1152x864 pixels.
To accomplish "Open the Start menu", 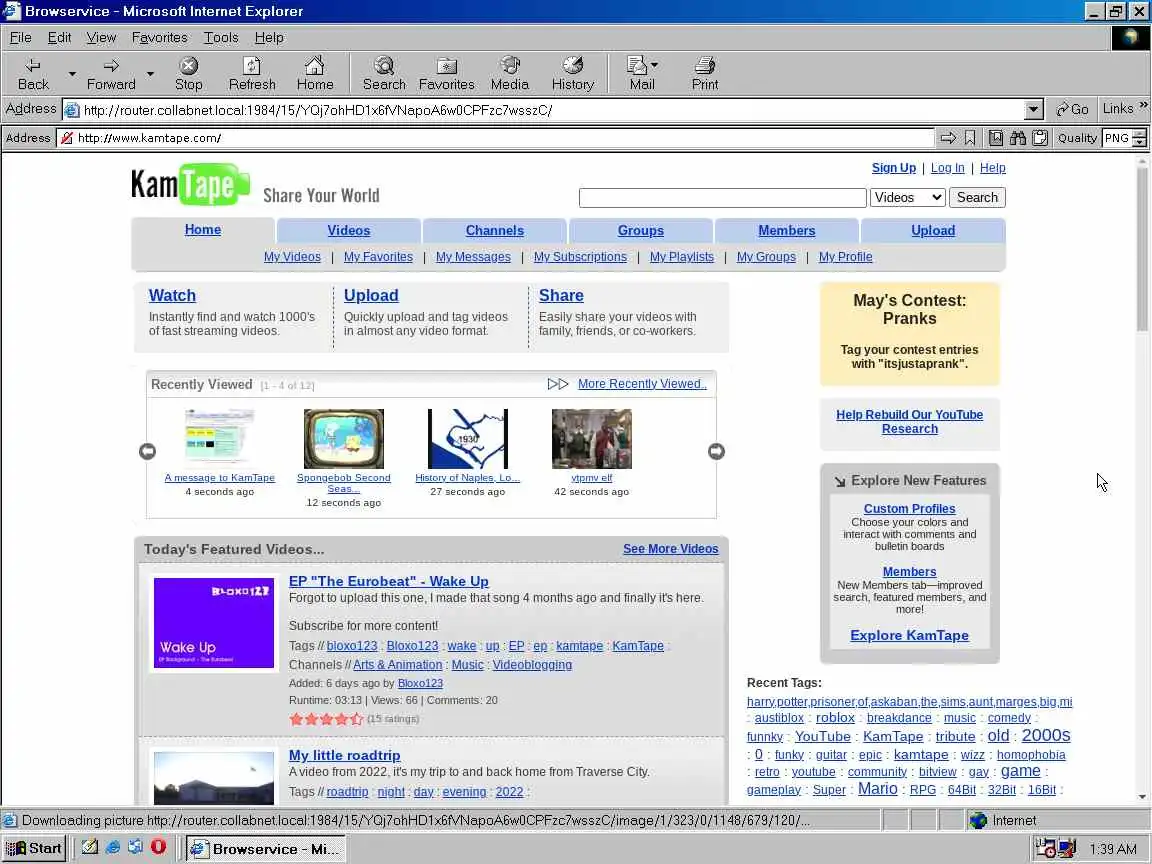I will 34,849.
